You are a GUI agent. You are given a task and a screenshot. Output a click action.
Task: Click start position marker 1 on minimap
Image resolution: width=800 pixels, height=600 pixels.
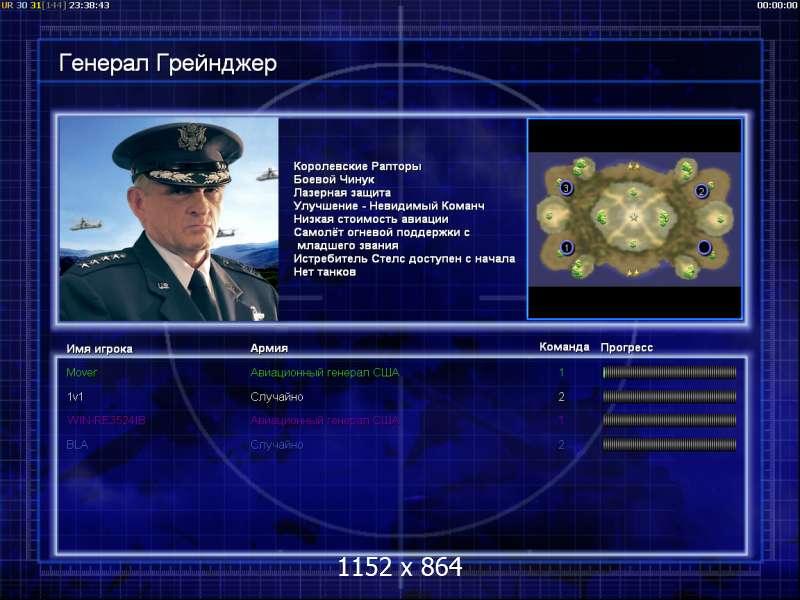pyautogui.click(x=566, y=248)
